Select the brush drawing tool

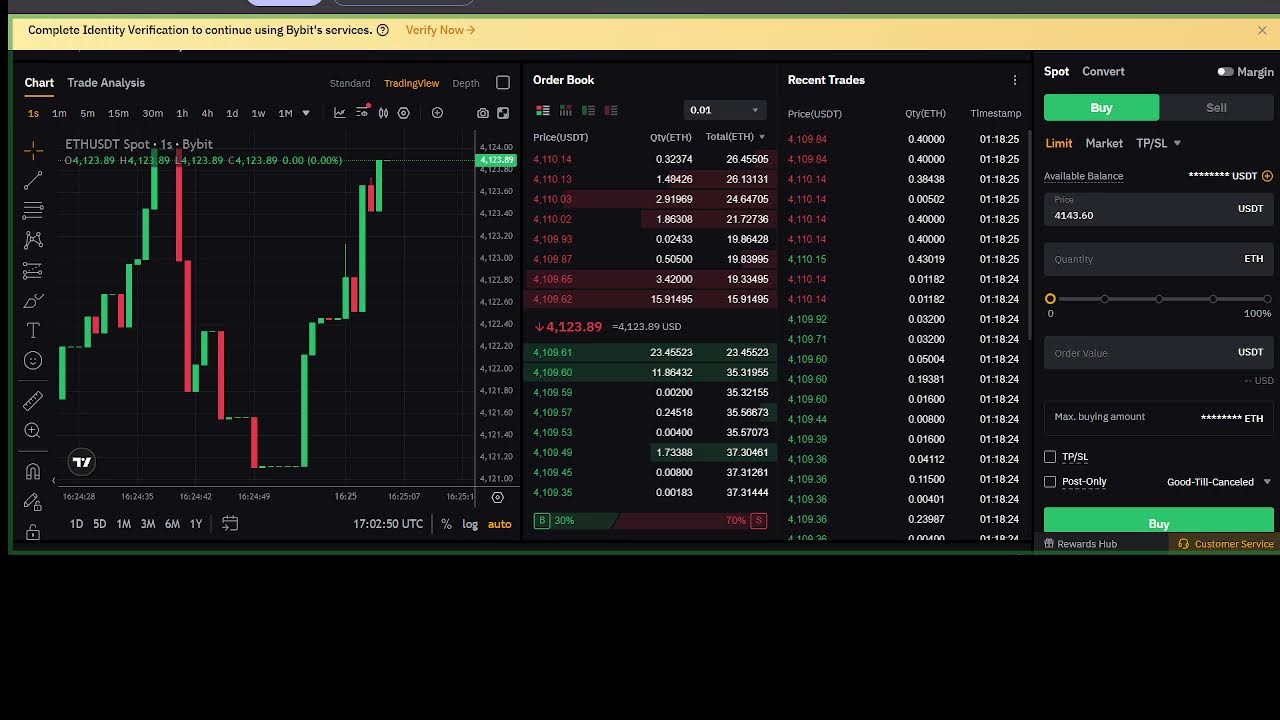coord(33,301)
